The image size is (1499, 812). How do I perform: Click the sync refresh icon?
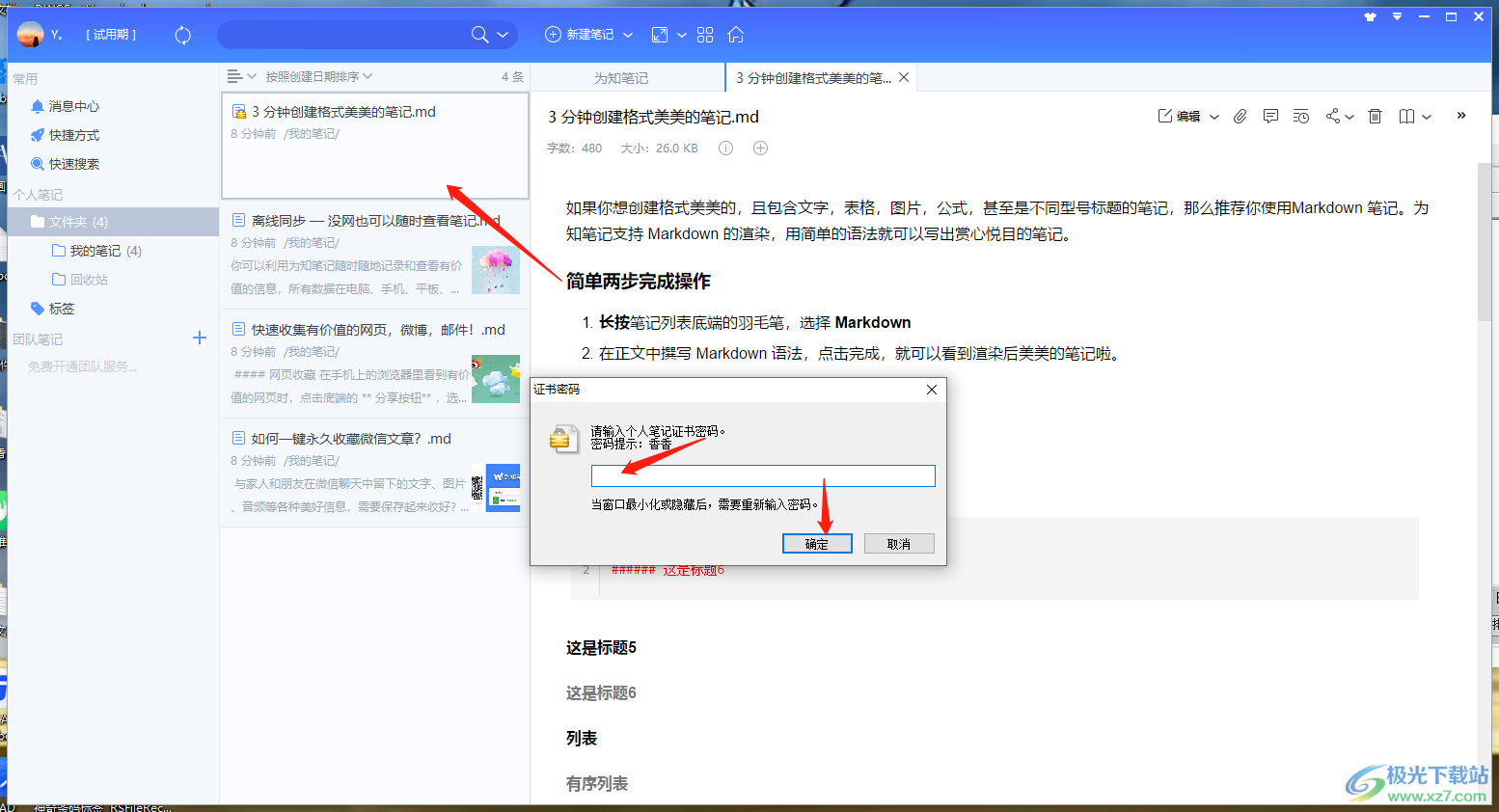182,35
